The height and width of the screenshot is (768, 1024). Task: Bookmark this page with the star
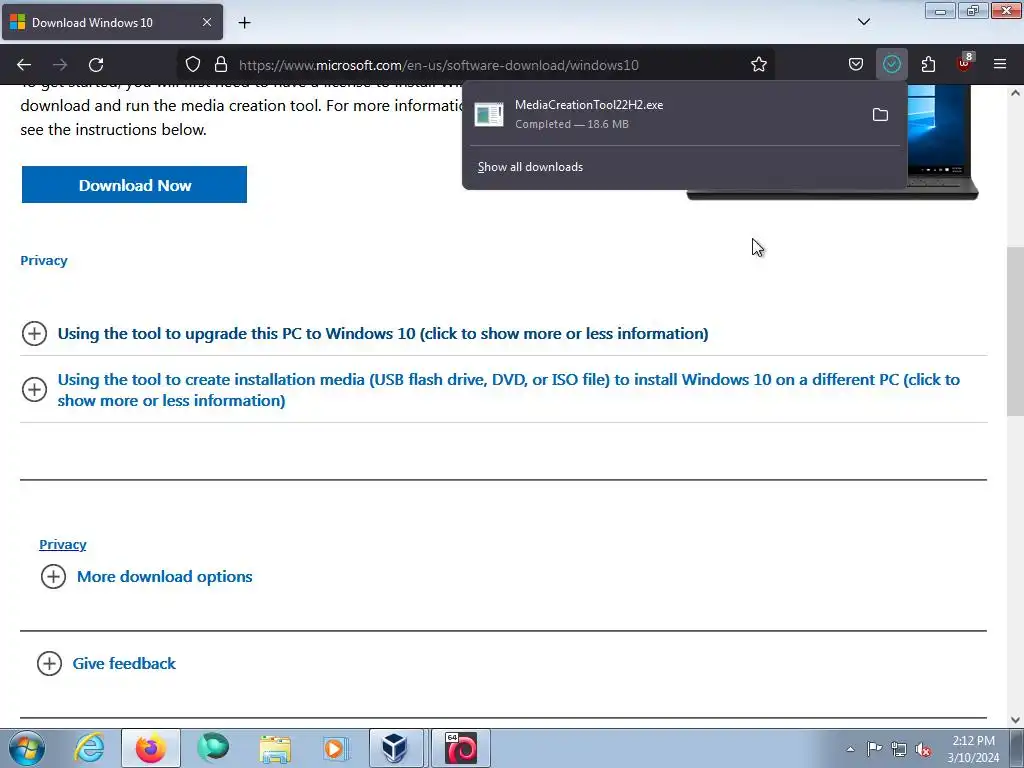(x=758, y=64)
